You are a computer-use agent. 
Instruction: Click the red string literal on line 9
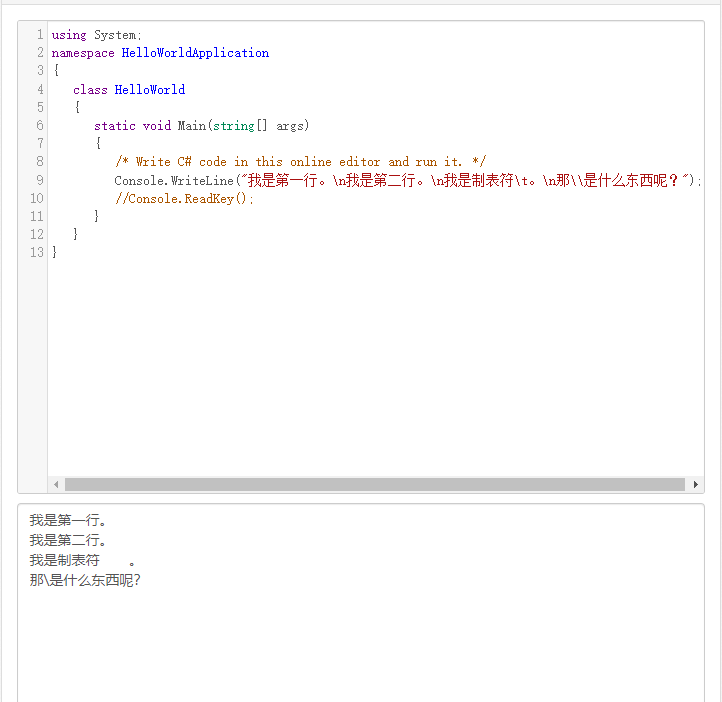coord(465,180)
